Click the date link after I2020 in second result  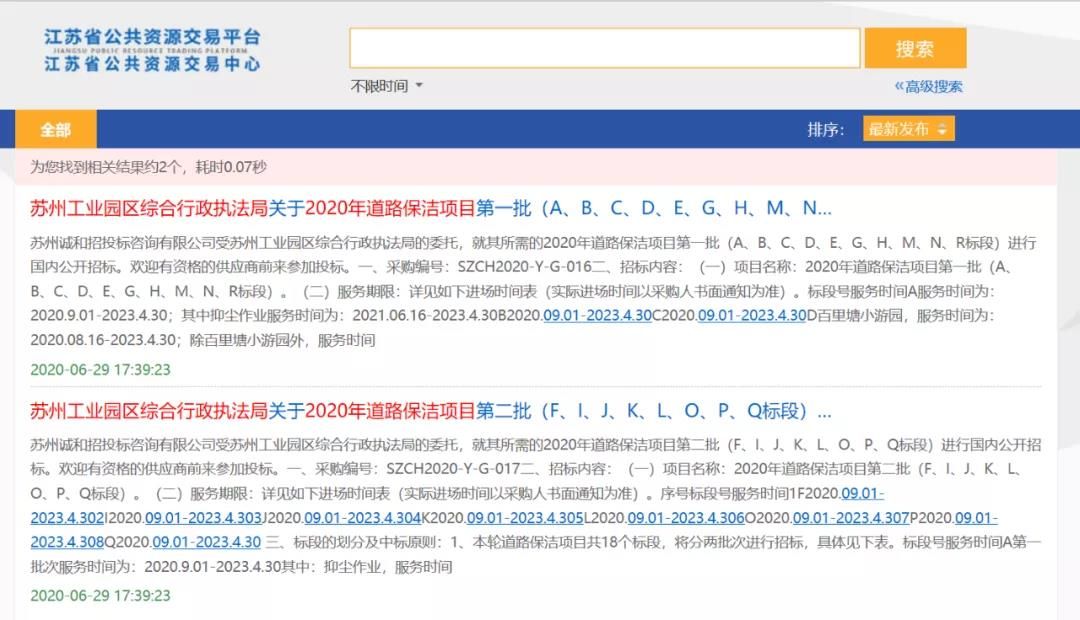203,518
